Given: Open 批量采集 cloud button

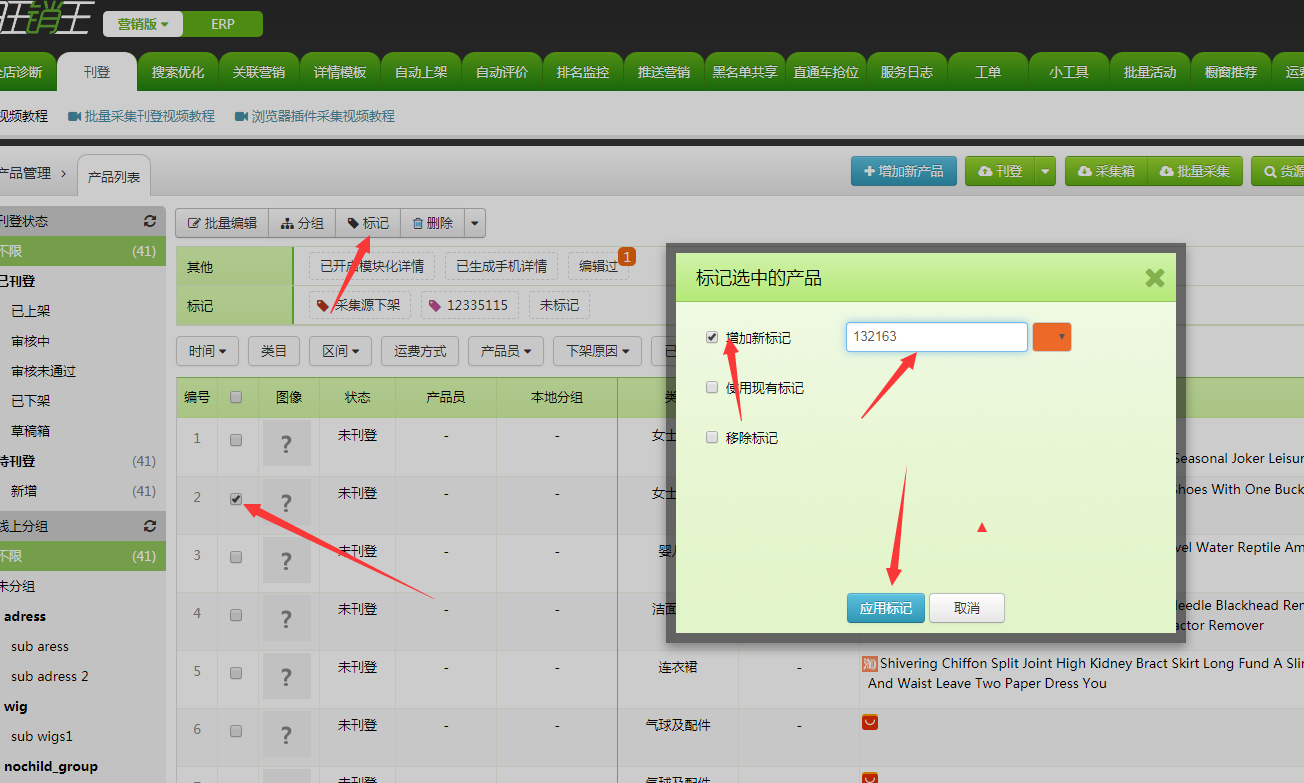Looking at the screenshot, I should point(1194,171).
